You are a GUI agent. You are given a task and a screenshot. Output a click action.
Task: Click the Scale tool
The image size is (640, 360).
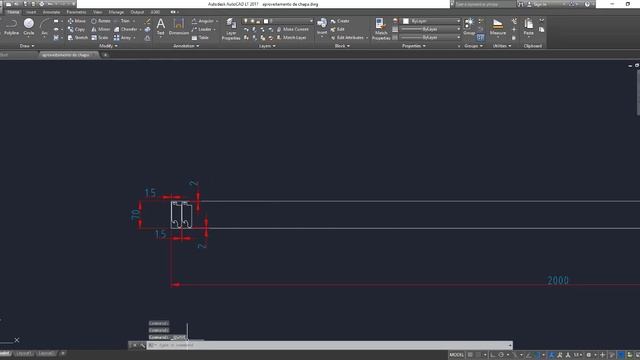(x=100, y=38)
